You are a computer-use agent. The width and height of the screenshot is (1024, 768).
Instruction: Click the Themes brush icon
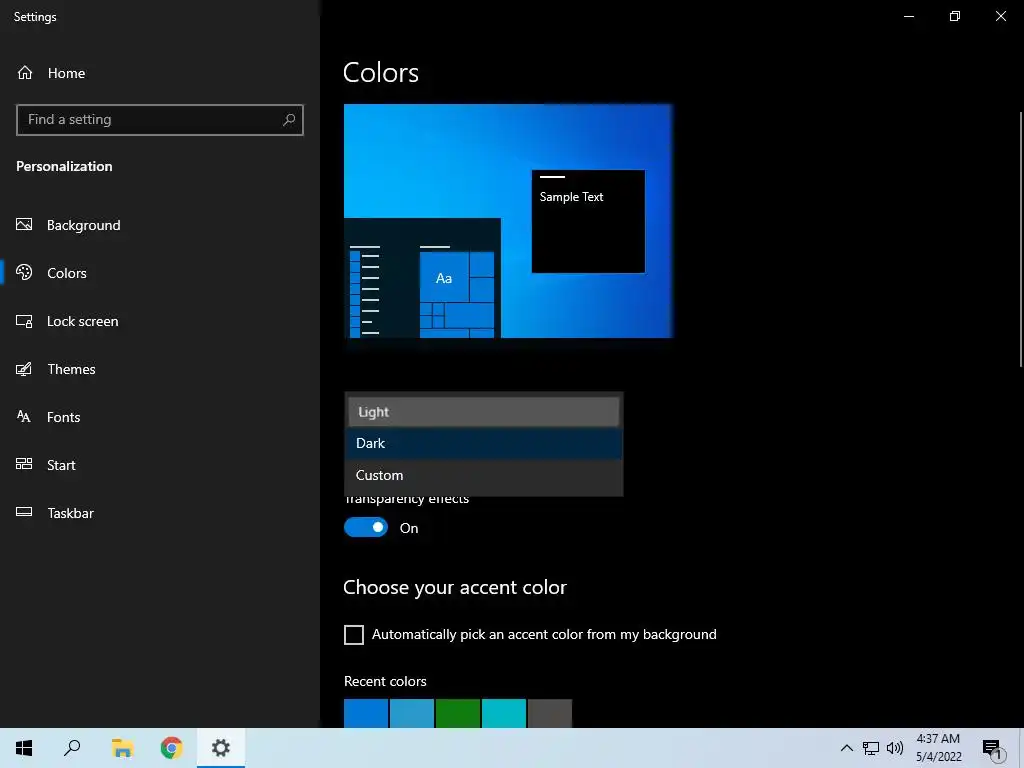point(24,369)
